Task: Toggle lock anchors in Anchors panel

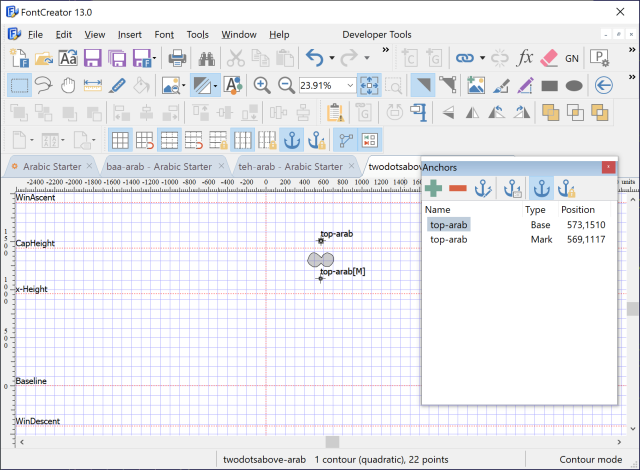Action: coord(566,188)
